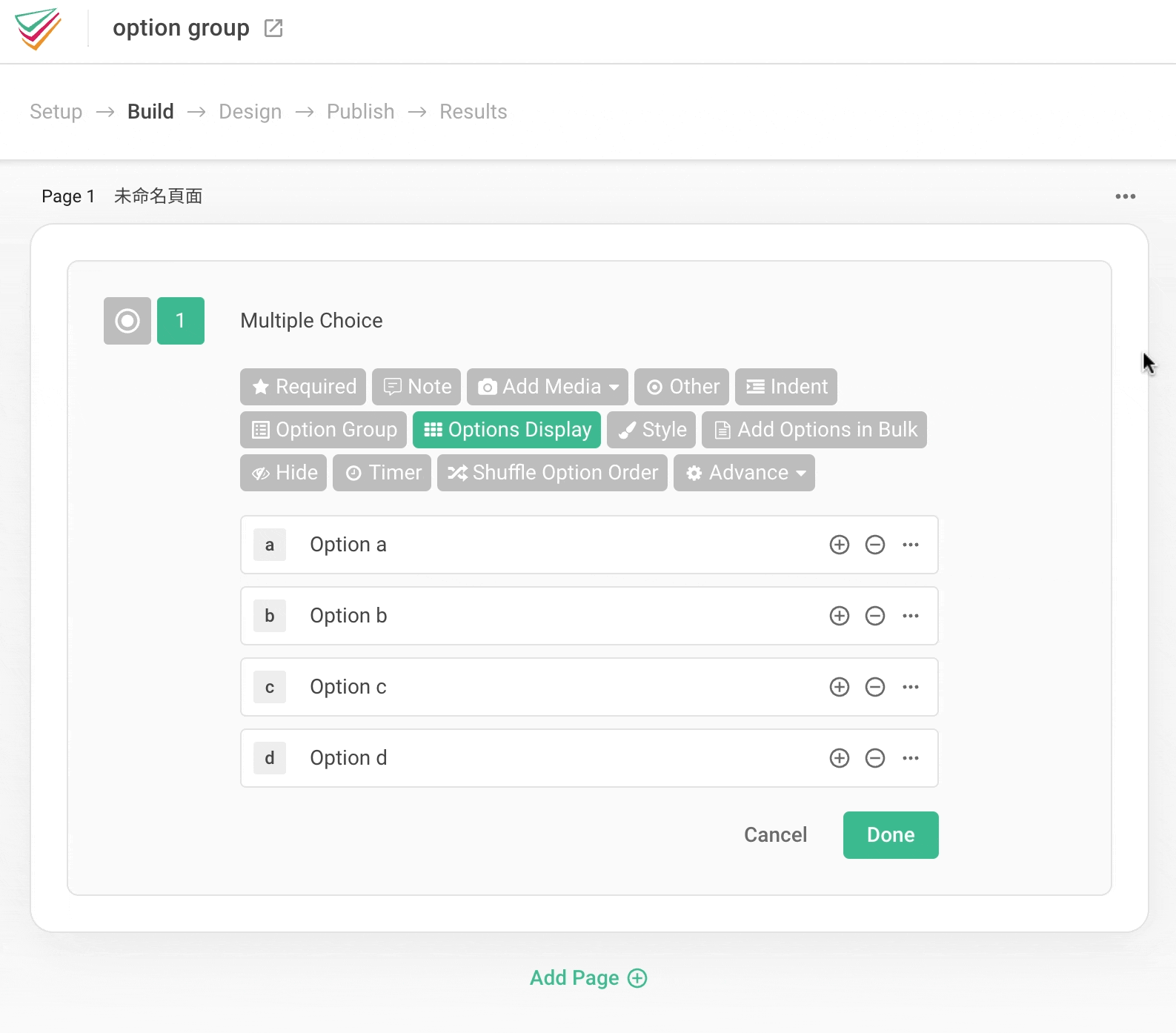
Task: Click the option letter badge c
Action: coord(270,687)
